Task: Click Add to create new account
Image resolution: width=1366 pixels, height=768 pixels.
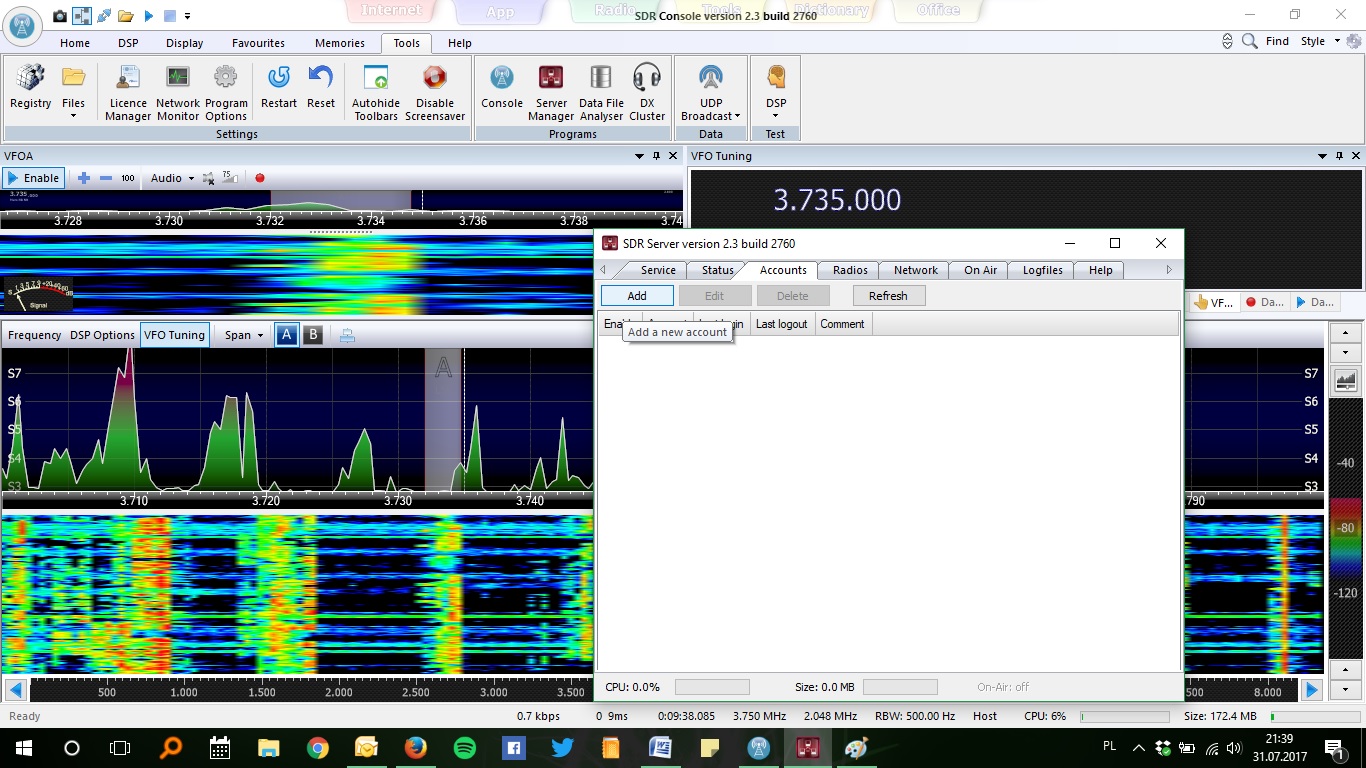Action: click(x=637, y=296)
